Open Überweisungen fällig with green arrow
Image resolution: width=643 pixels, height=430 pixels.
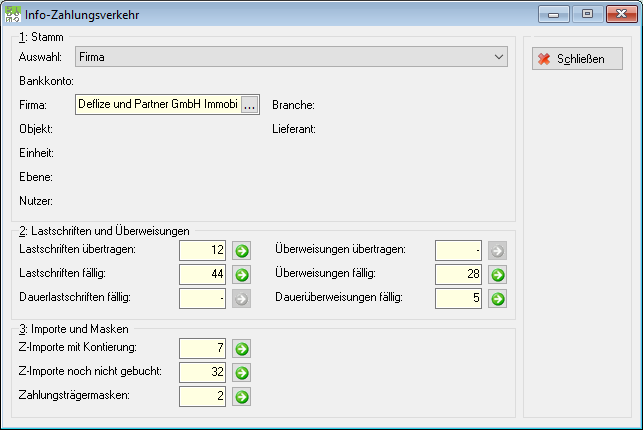click(x=497, y=275)
